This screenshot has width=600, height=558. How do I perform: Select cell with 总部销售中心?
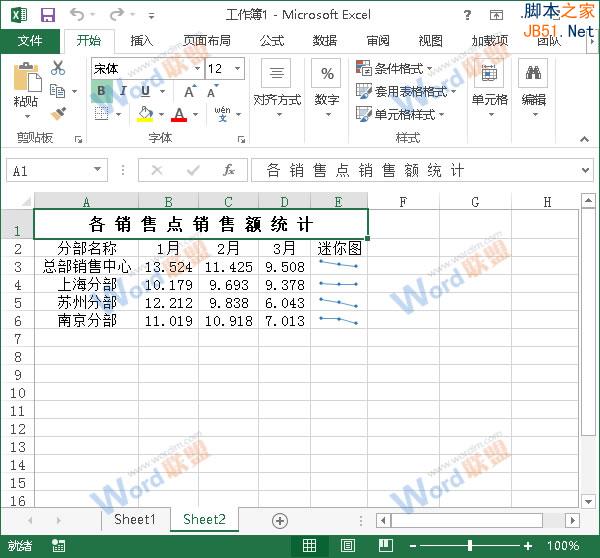[x=86, y=266]
